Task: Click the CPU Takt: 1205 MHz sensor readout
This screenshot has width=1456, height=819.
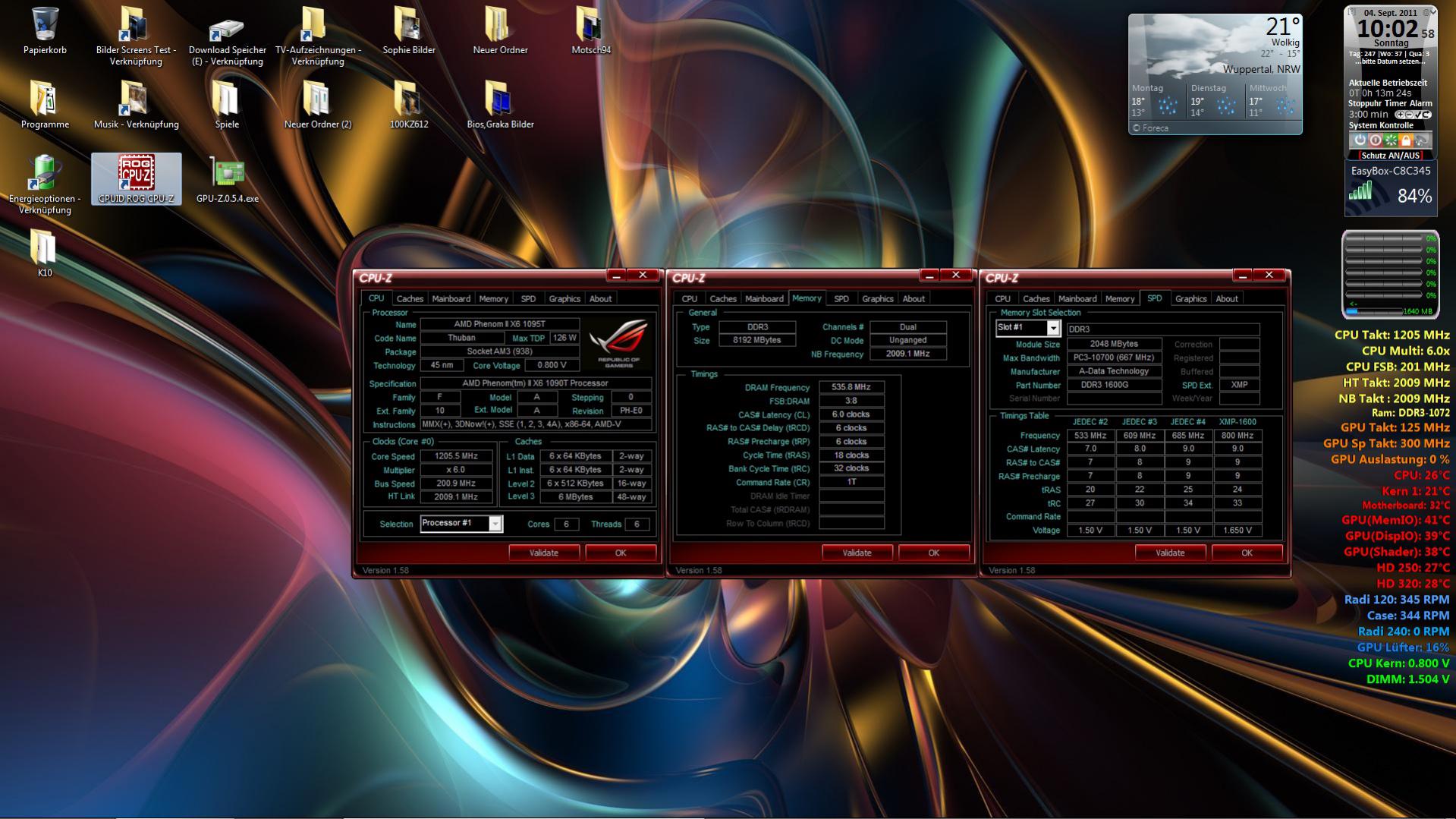Action: (1392, 335)
